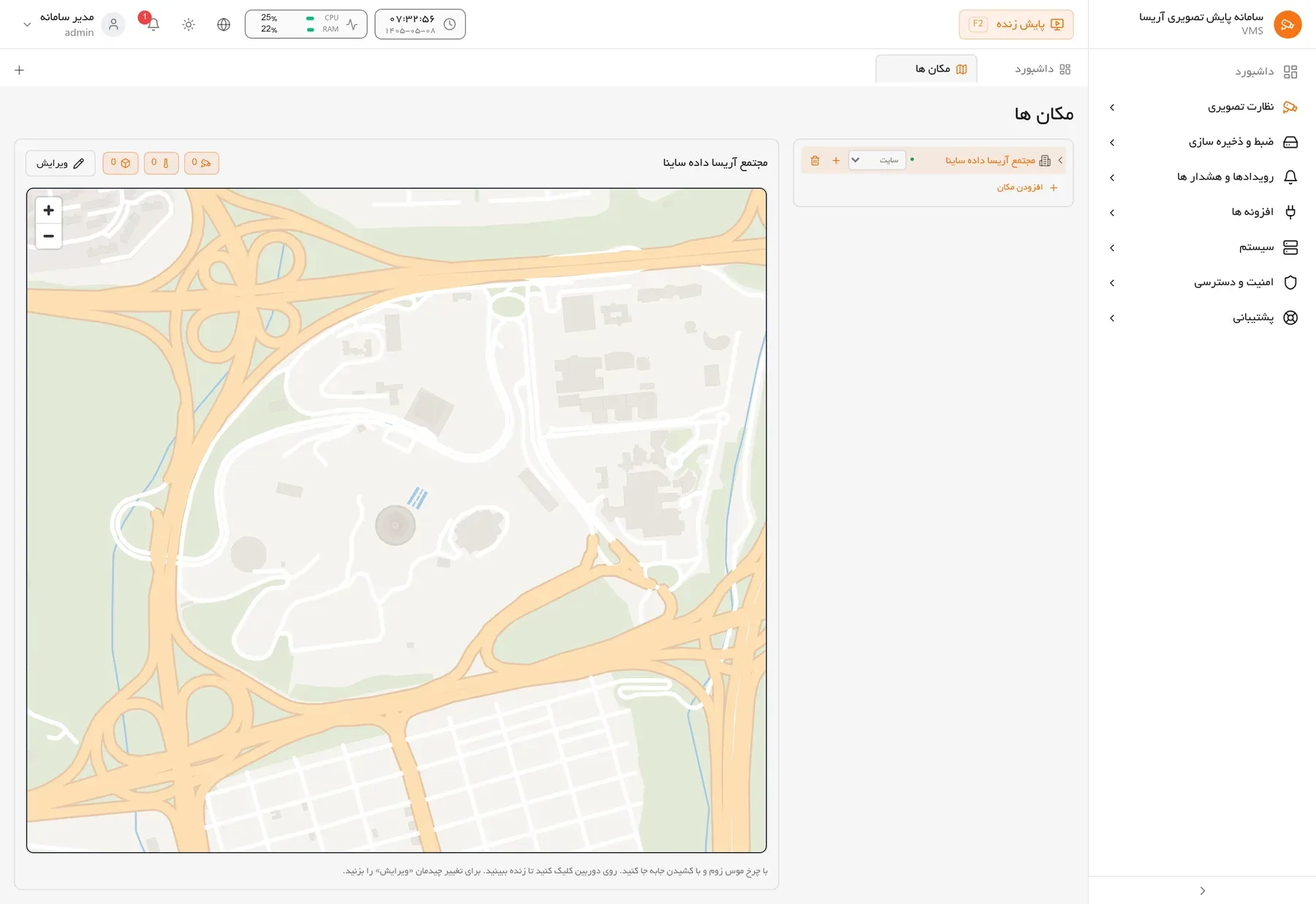Add a new tab with the plus icon

[x=20, y=70]
